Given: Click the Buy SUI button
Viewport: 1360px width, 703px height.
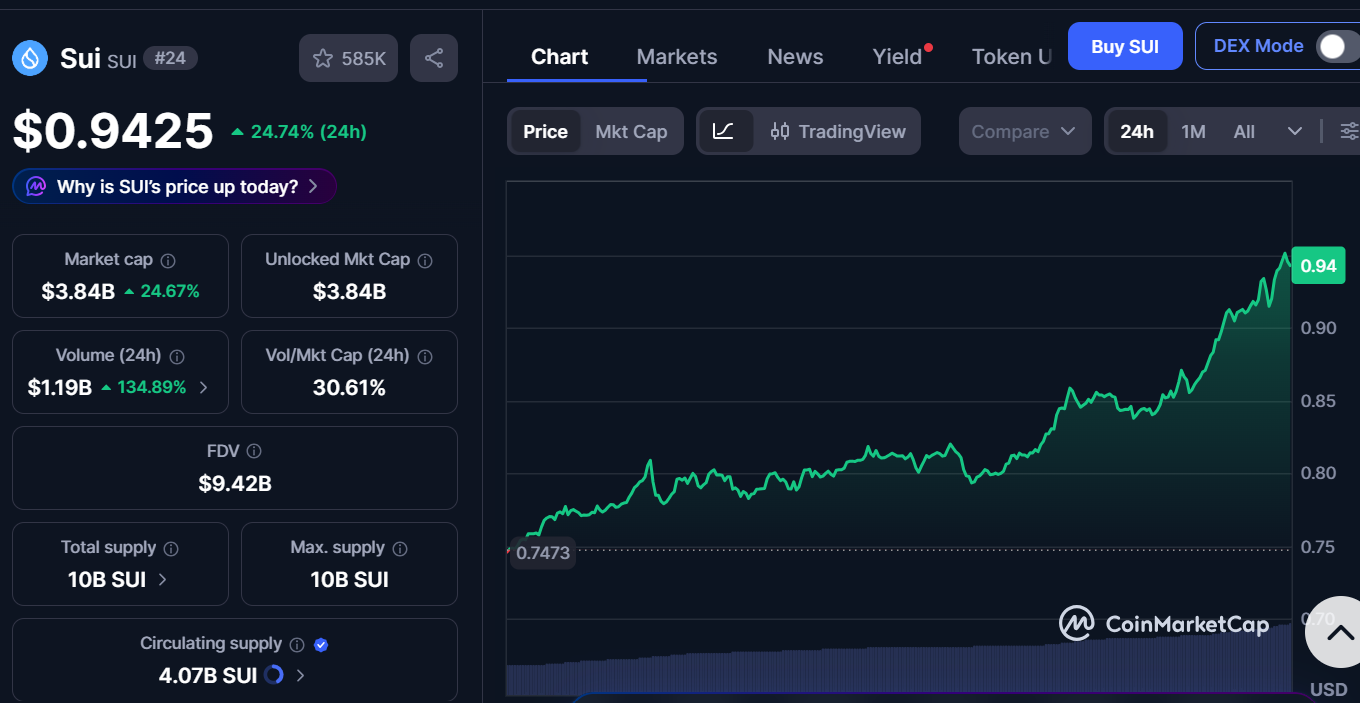Looking at the screenshot, I should pyautogui.click(x=1125, y=46).
